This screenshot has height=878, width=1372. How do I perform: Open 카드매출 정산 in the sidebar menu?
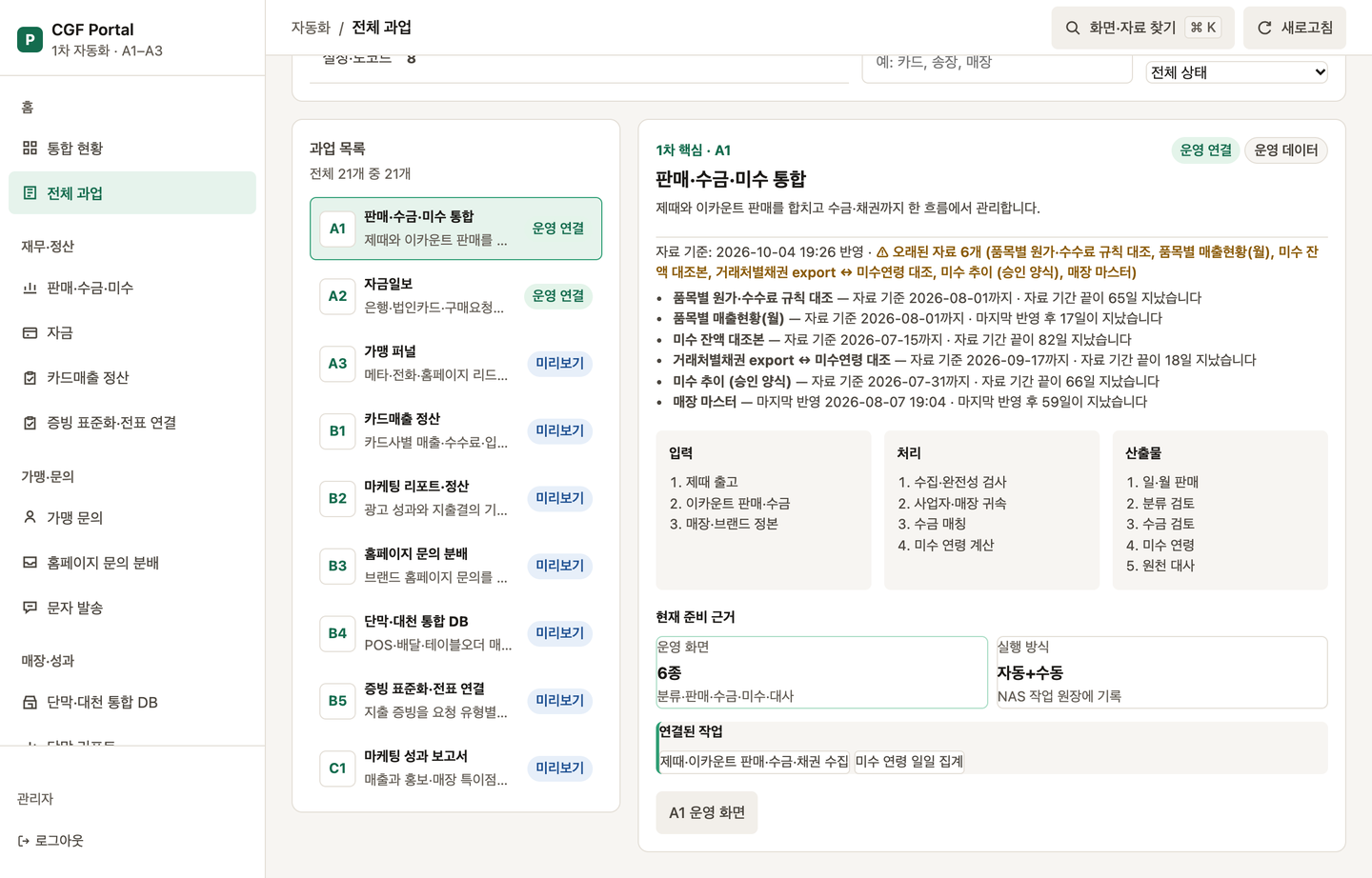point(132,378)
